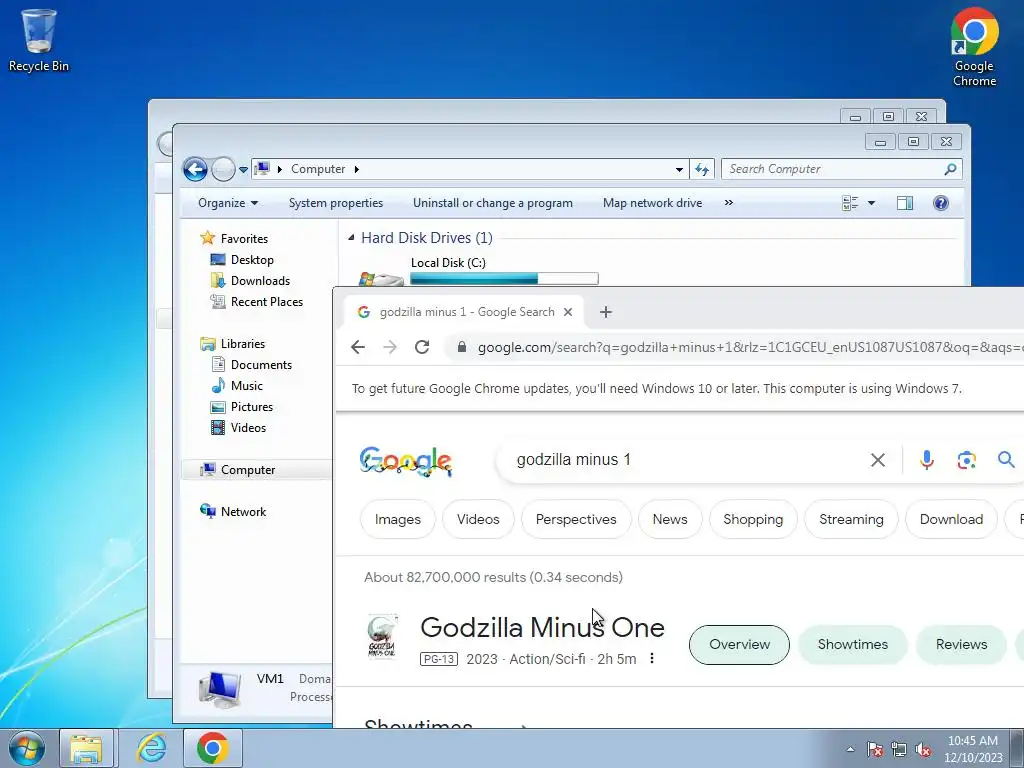Image resolution: width=1024 pixels, height=768 pixels.
Task: Open Recent Places in the navigation pane
Action: point(266,302)
